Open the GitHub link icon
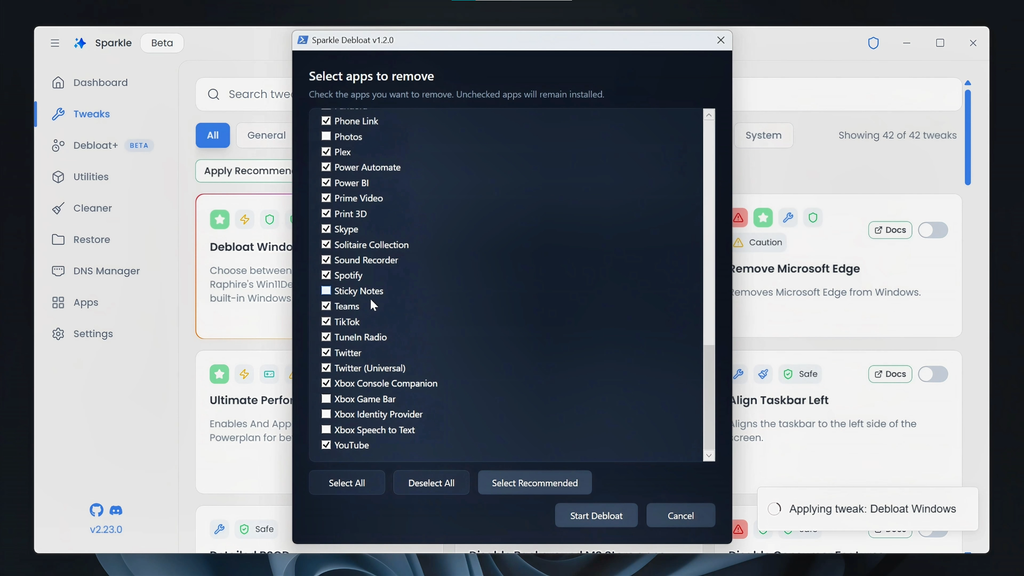Image resolution: width=1024 pixels, height=576 pixels. click(96, 510)
